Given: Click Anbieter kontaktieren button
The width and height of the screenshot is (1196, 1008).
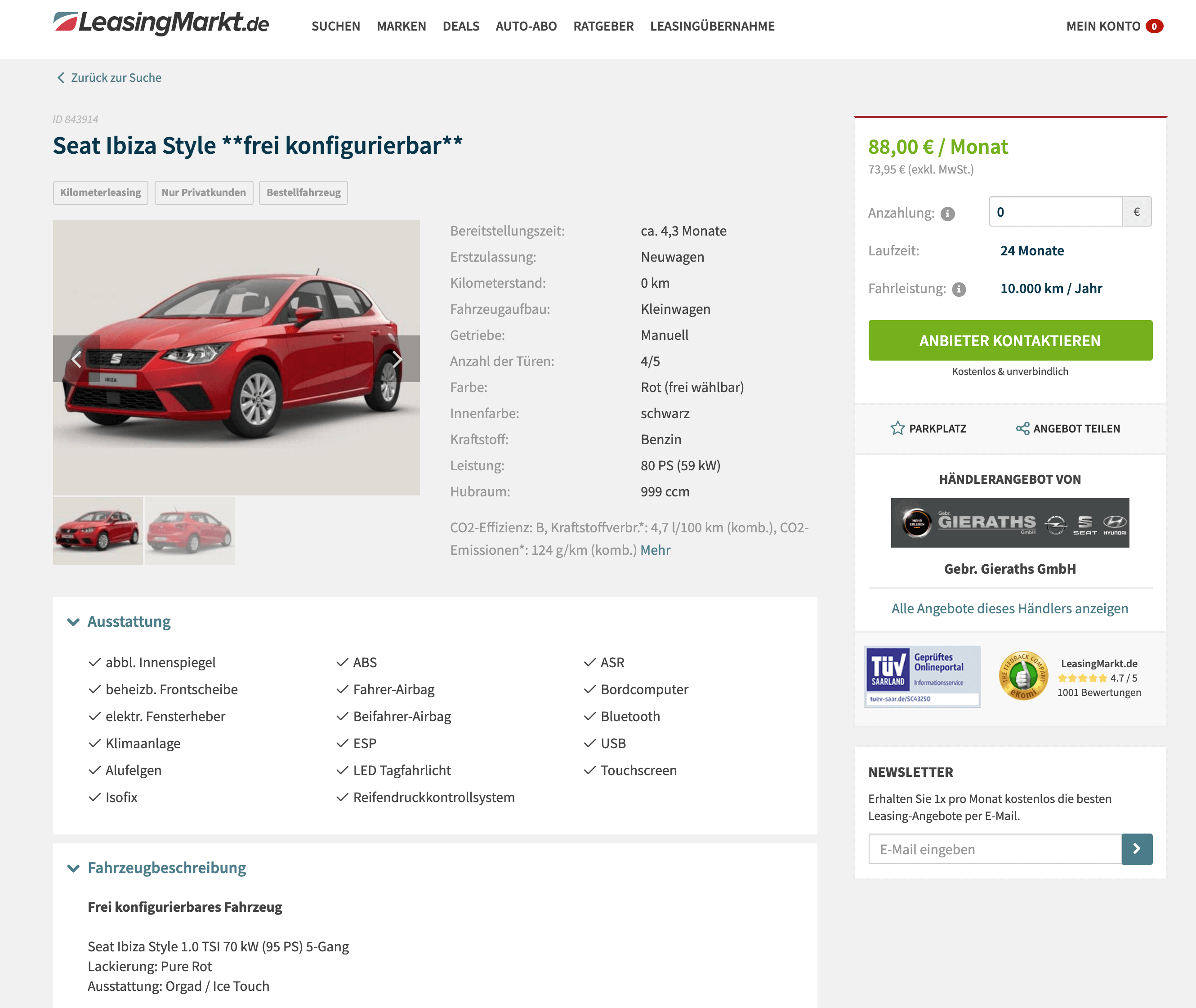Looking at the screenshot, I should [x=1010, y=341].
